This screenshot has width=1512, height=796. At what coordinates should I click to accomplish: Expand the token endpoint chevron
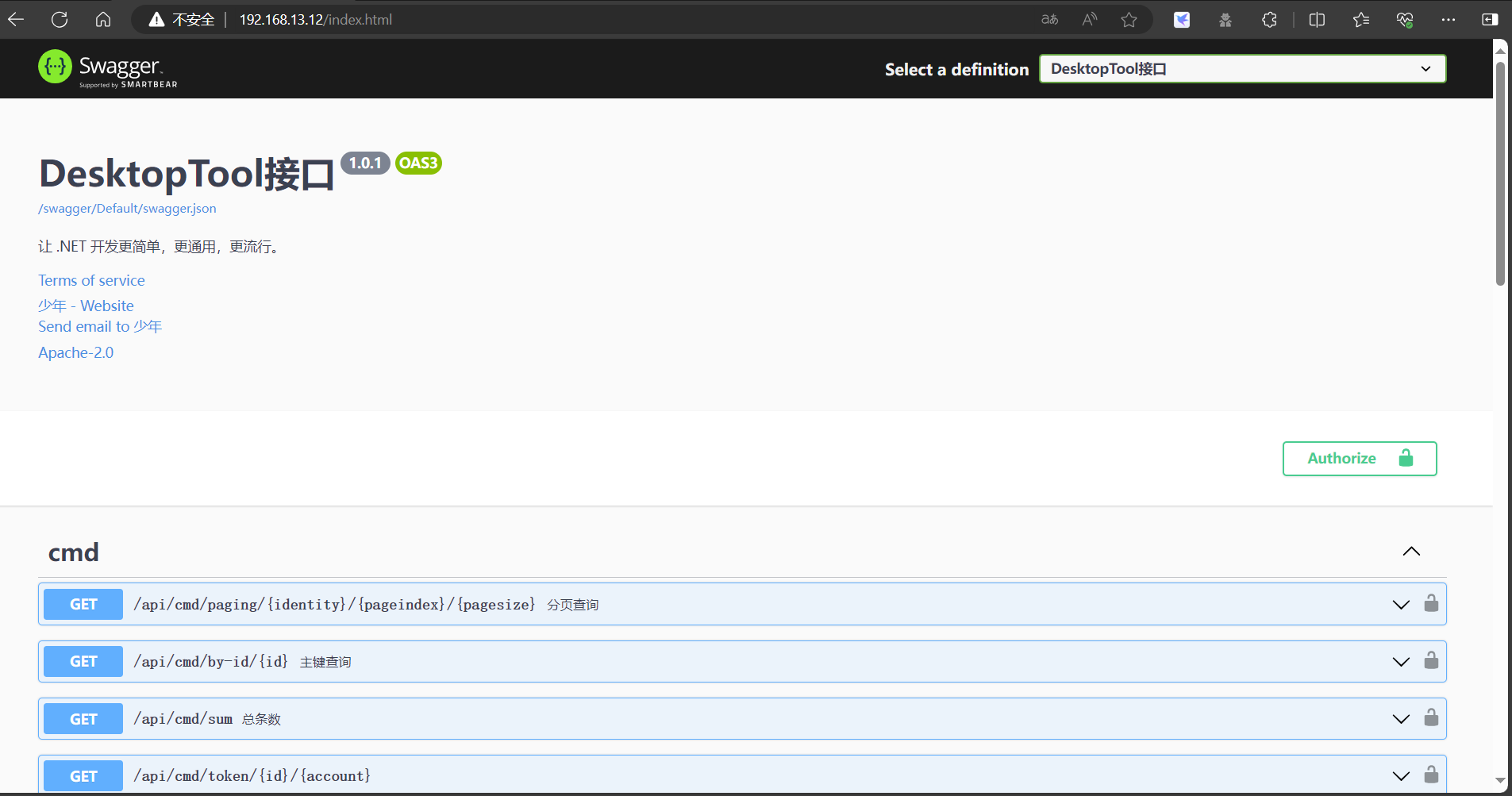pyautogui.click(x=1401, y=776)
